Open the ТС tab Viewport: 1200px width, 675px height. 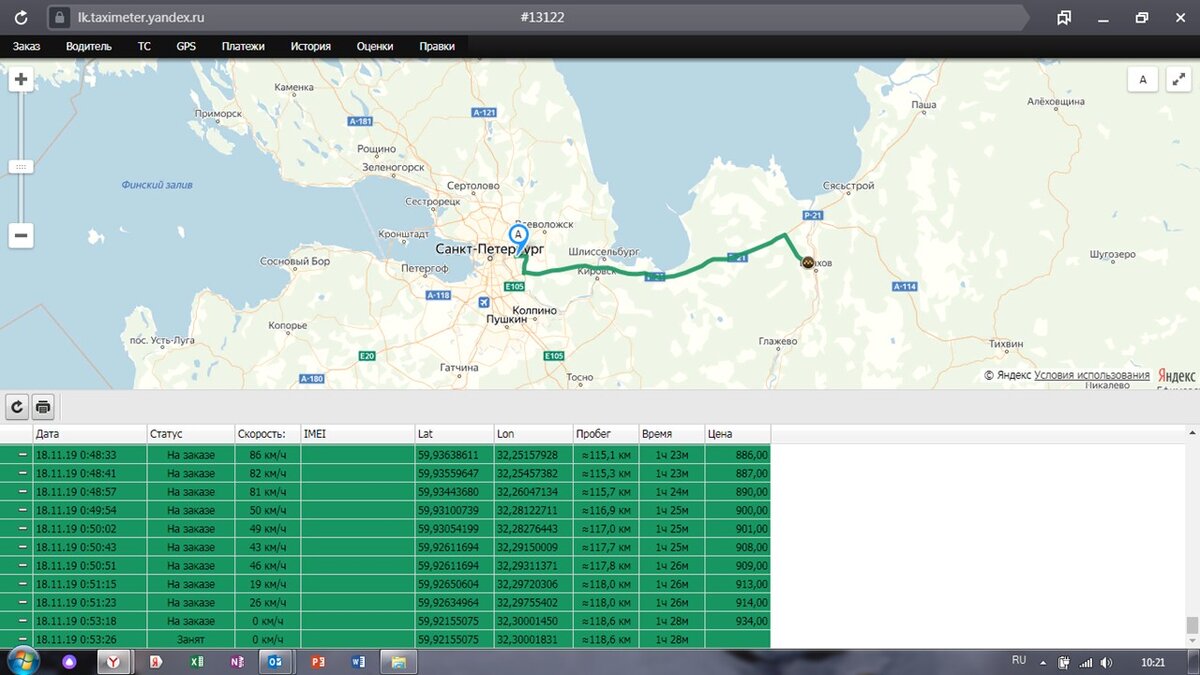(x=144, y=46)
